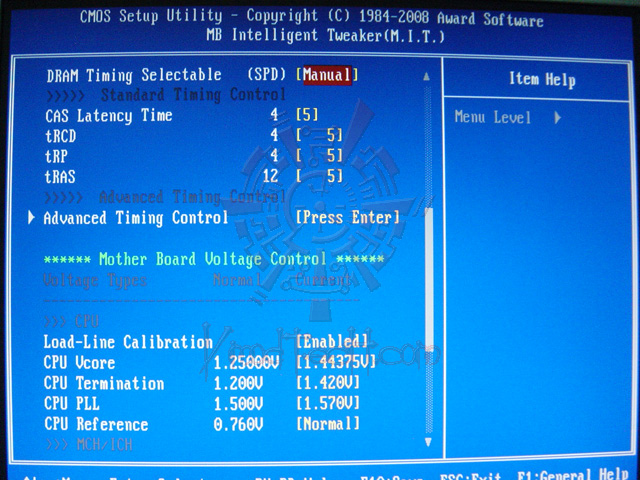Screen dimensions: 640x480
Task: Click the CAS Latency Time label
Action: coord(109,116)
